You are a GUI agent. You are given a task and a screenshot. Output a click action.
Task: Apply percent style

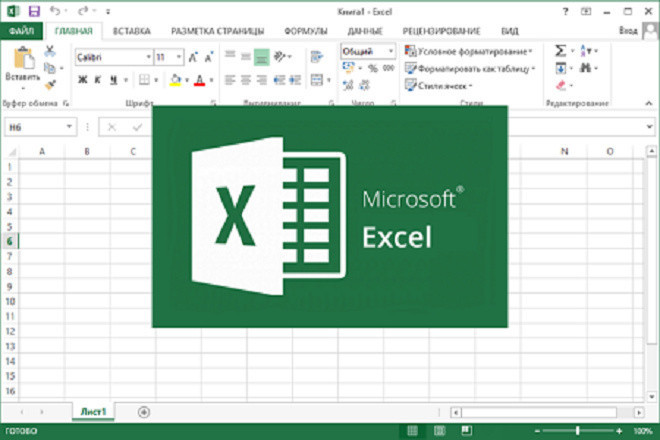coord(373,68)
